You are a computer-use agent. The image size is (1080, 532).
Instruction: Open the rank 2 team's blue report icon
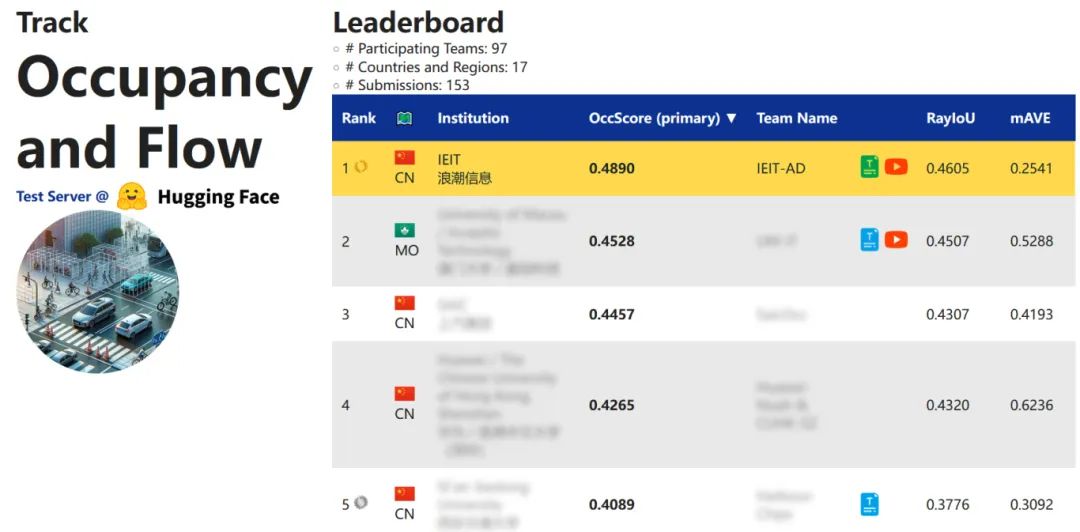(x=870, y=240)
